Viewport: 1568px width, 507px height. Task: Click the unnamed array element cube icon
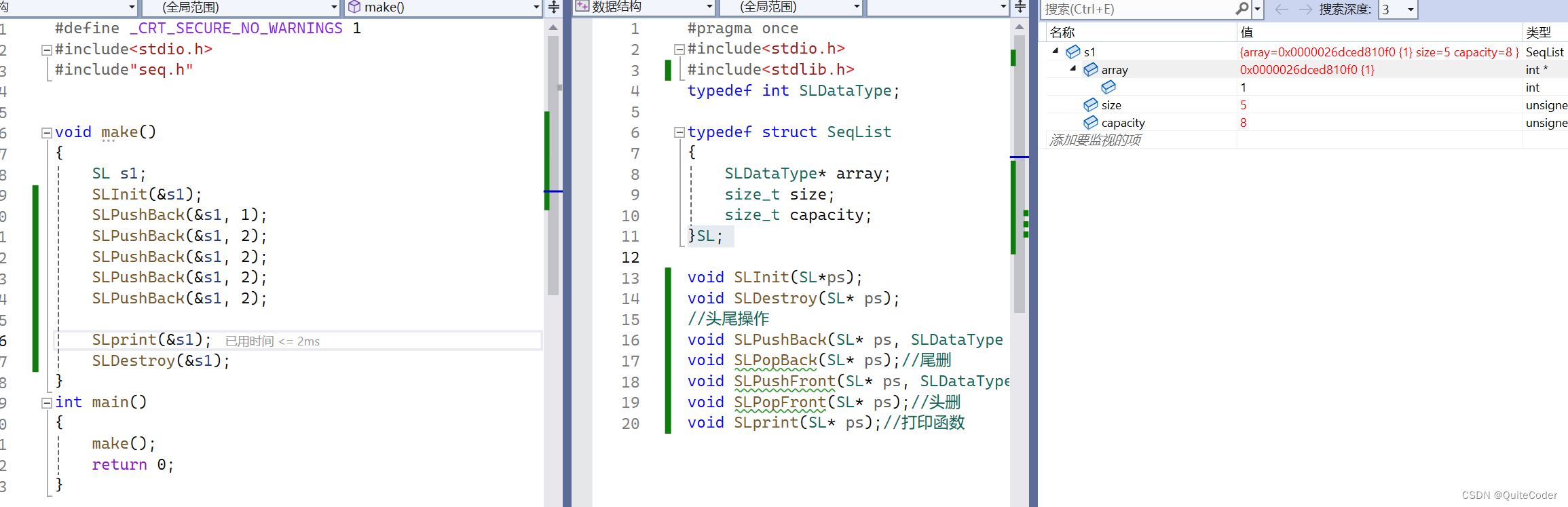click(x=1108, y=88)
